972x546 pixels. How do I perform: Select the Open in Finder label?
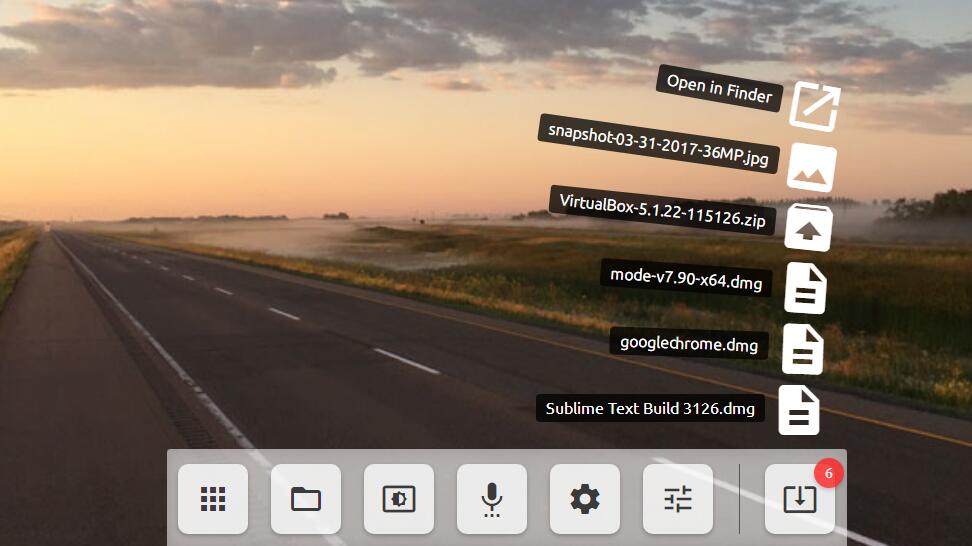click(x=719, y=89)
